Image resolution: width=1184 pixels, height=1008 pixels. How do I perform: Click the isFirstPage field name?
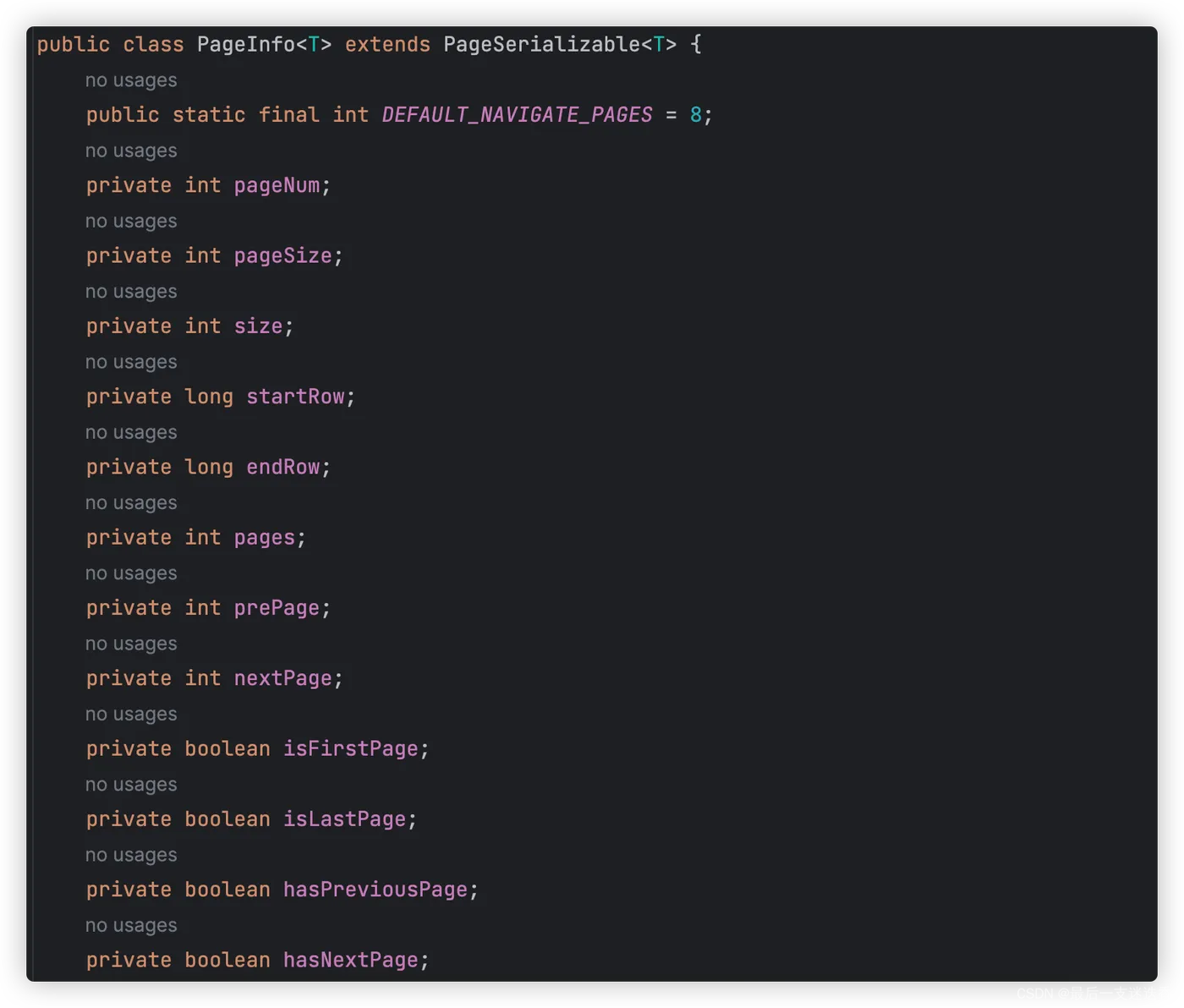(x=350, y=749)
